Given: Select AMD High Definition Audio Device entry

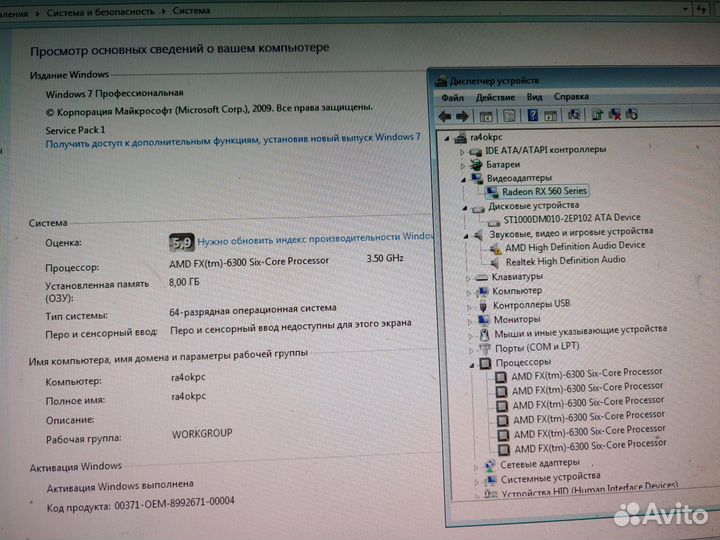Looking at the screenshot, I should tap(575, 247).
